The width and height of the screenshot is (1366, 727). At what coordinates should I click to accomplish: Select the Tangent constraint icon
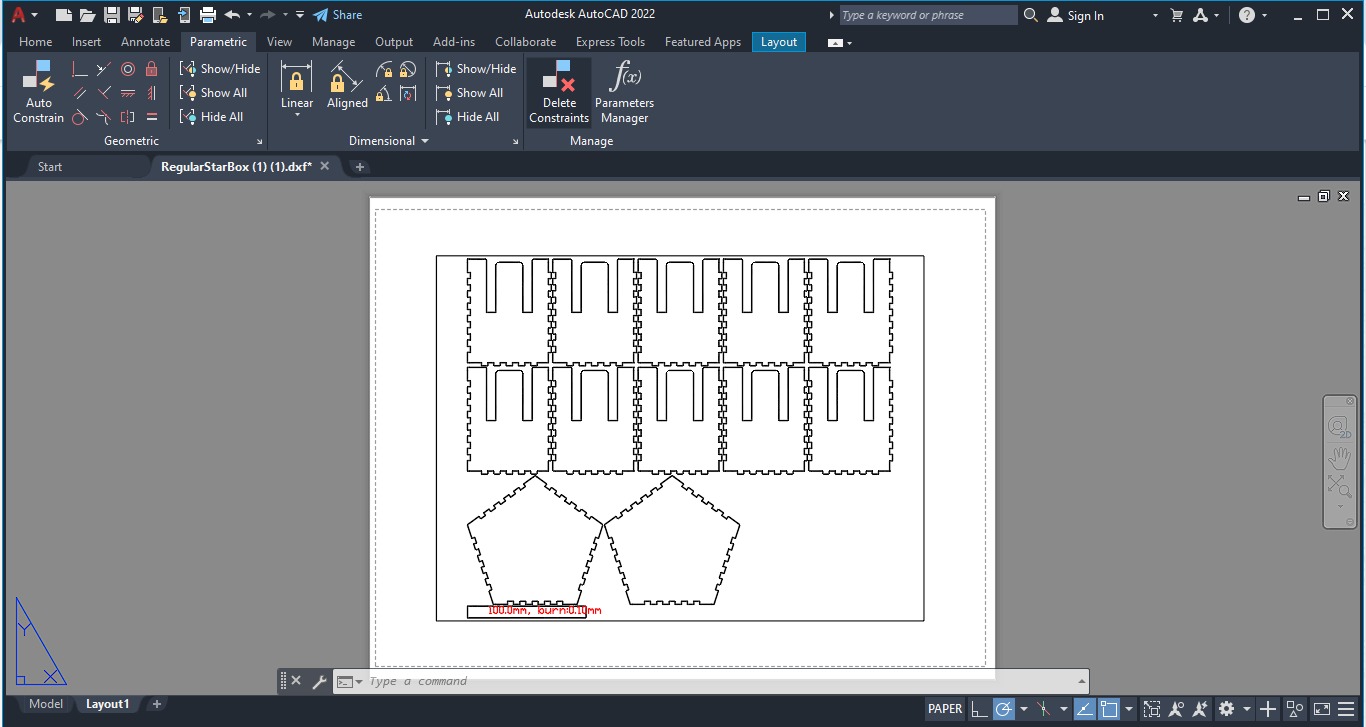tap(80, 117)
